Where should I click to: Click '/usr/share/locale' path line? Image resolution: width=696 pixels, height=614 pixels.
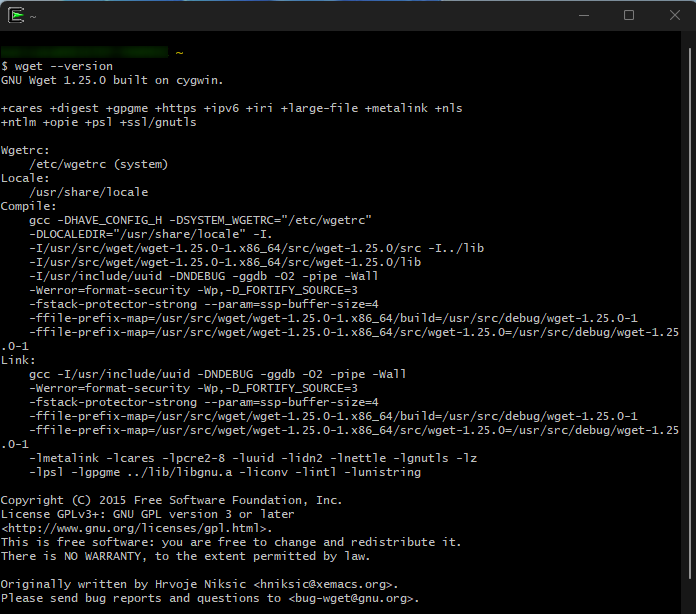coord(88,192)
